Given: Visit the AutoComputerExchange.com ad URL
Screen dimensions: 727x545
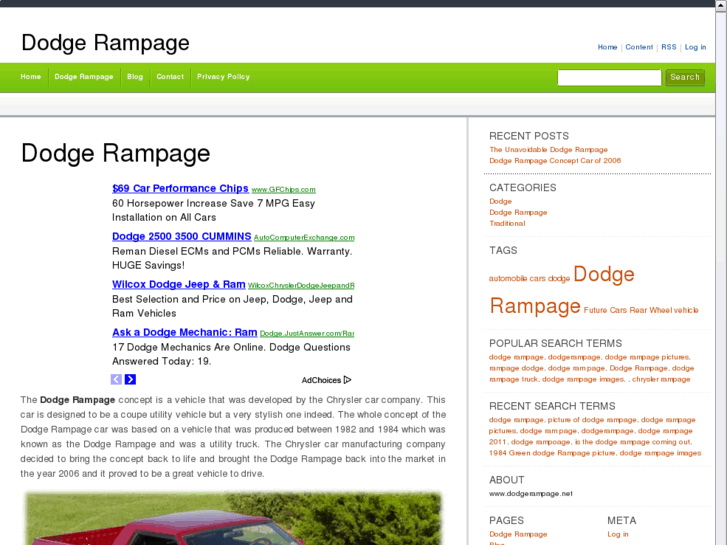Looking at the screenshot, I should pyautogui.click(x=304, y=237).
